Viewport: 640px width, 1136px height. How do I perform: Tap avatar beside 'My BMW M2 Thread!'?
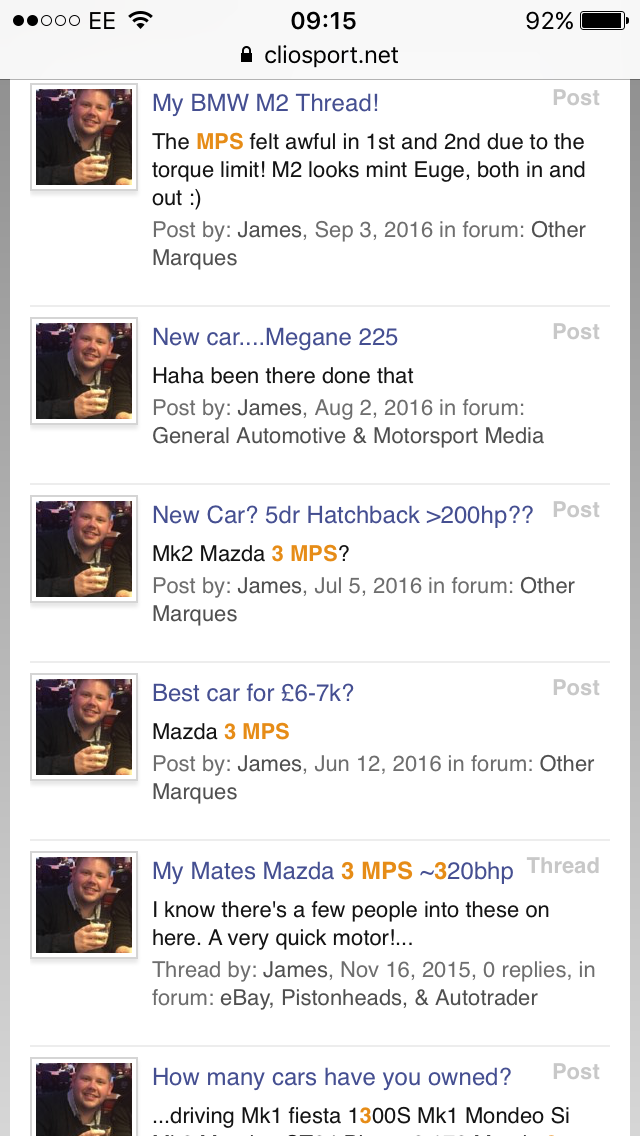[84, 137]
